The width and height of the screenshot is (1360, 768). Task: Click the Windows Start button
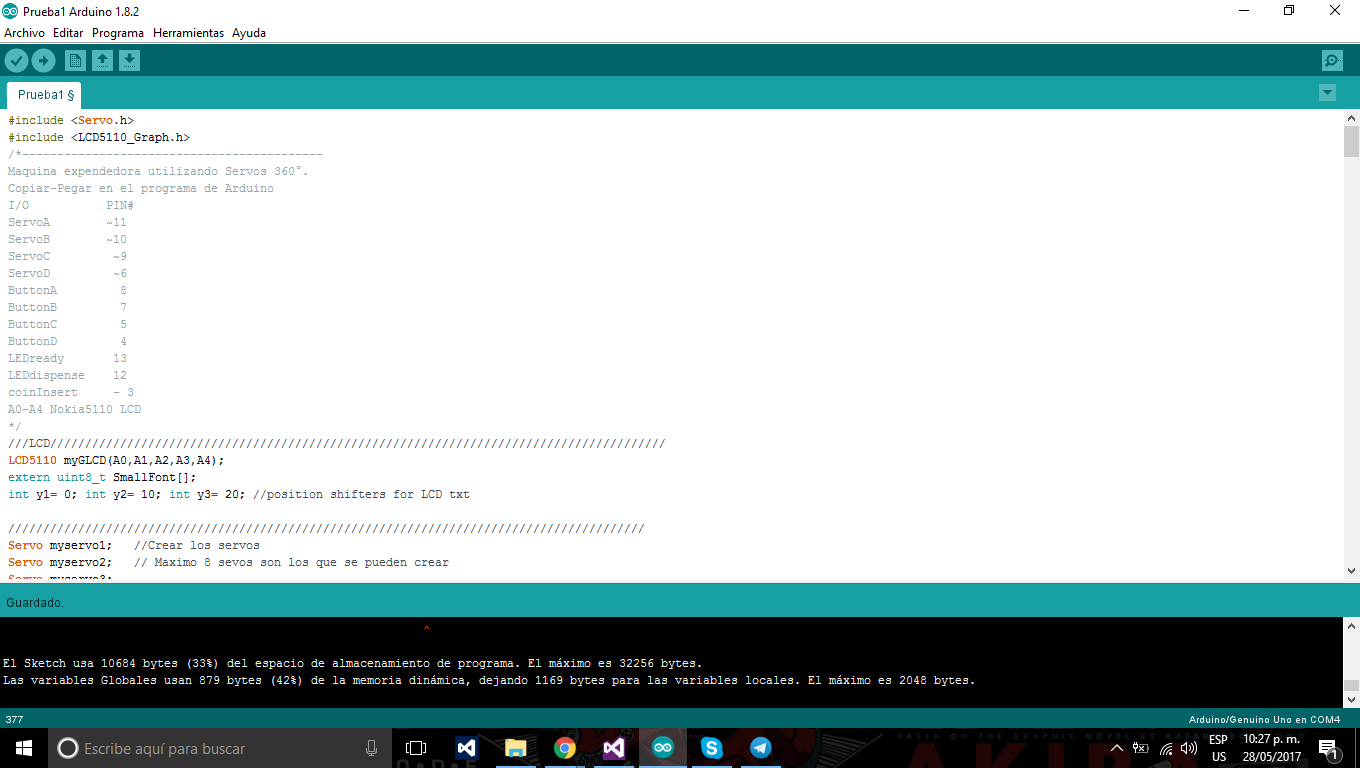point(24,748)
